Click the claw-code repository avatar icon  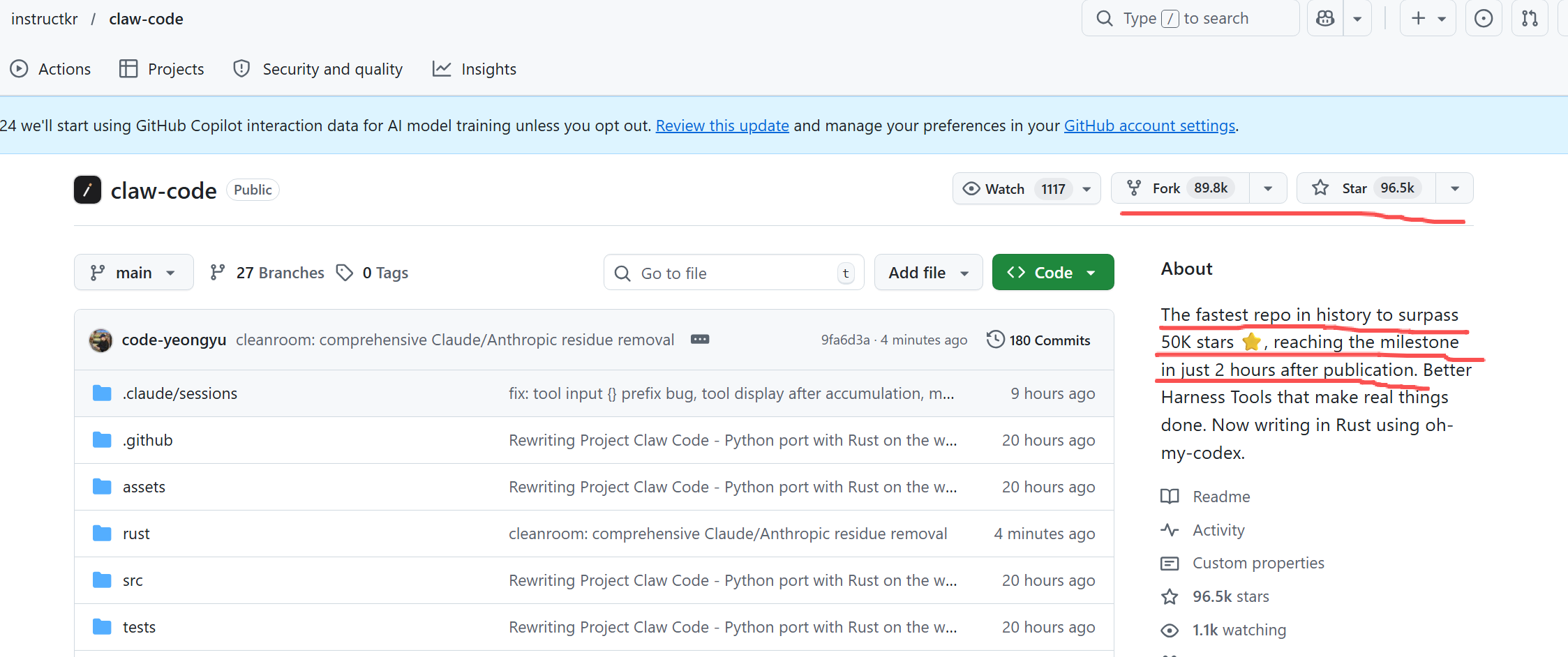click(x=87, y=190)
